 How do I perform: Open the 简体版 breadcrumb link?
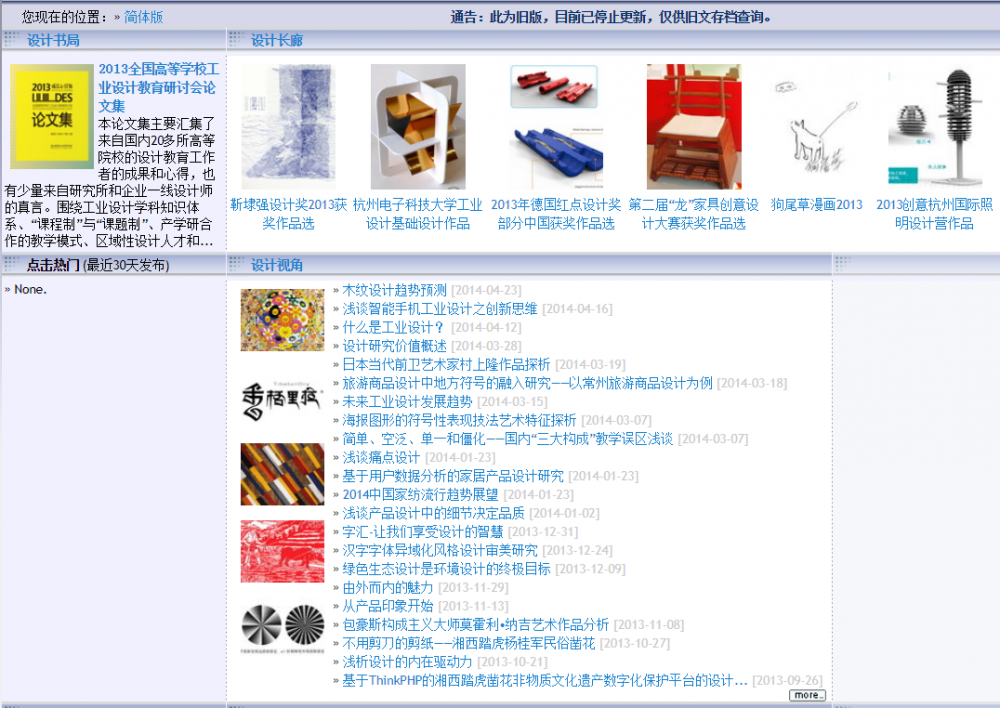click(x=143, y=17)
